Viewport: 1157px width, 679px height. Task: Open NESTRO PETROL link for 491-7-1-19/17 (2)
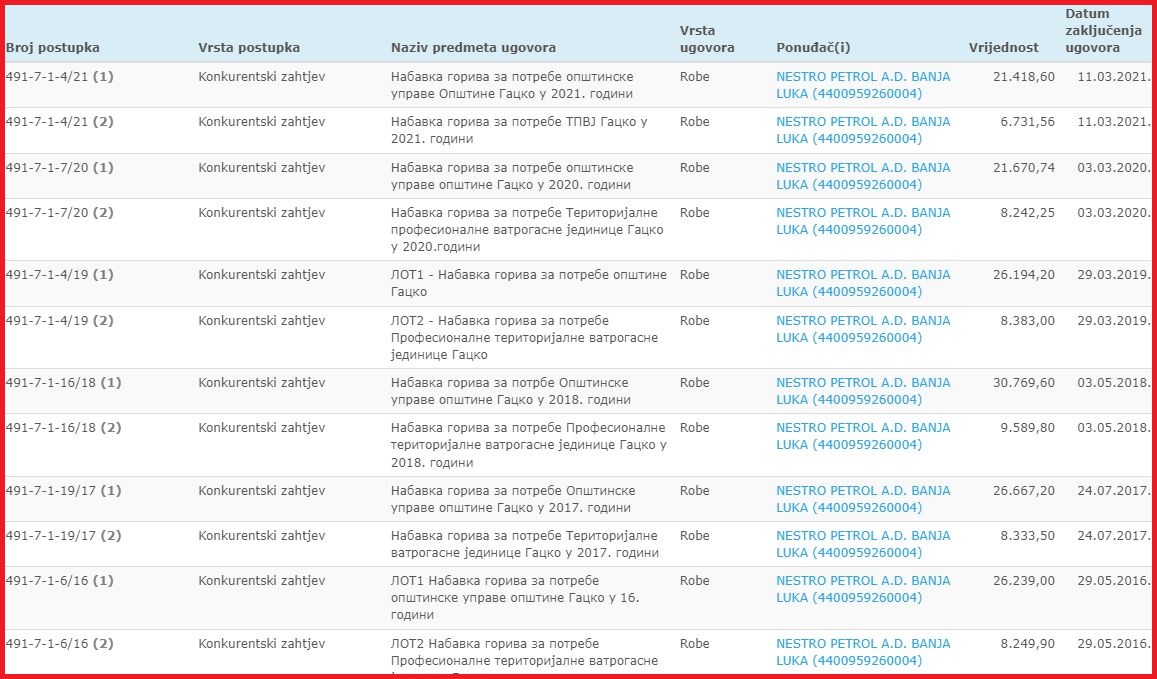[x=863, y=544]
